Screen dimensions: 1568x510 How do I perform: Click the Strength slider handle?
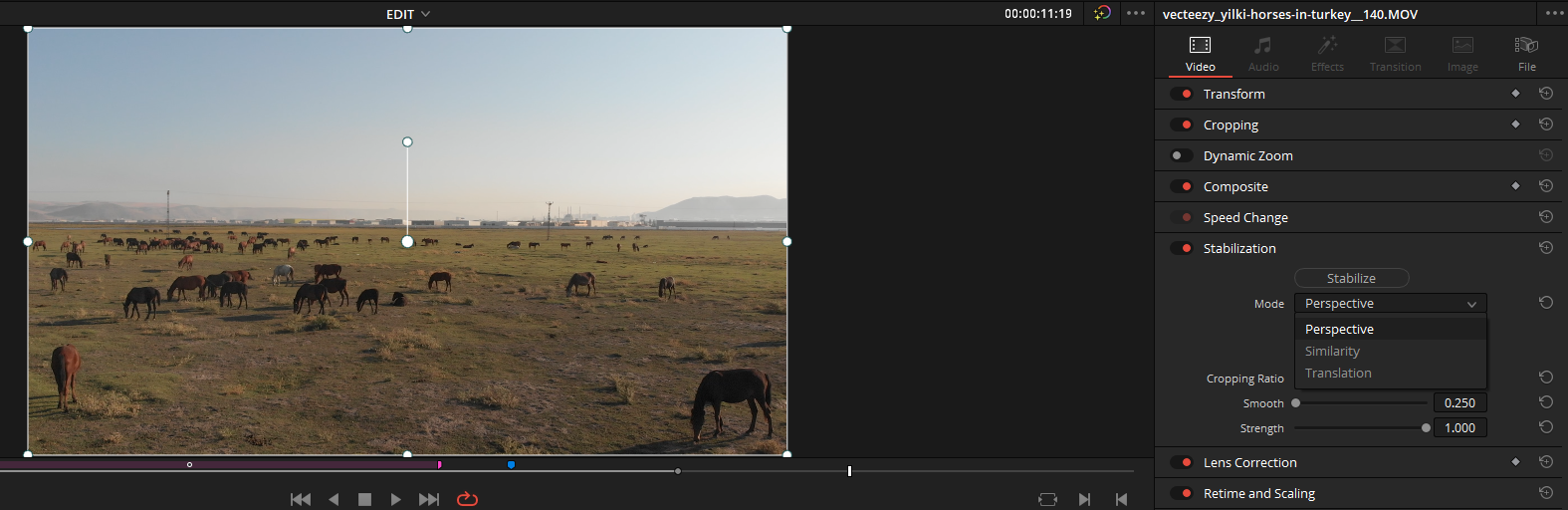pos(1426,428)
